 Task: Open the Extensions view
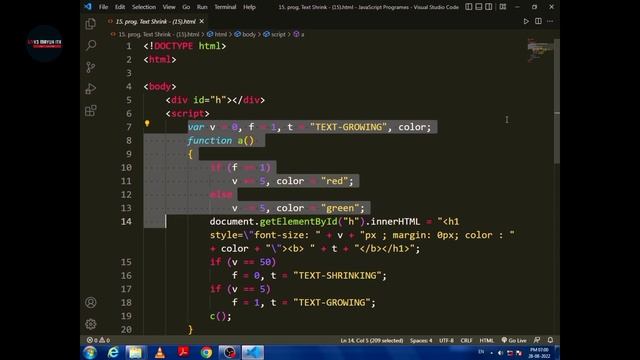pos(91,111)
